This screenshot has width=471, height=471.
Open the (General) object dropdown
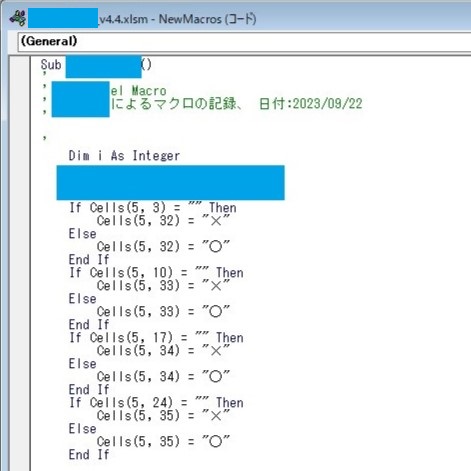[x=244, y=41]
